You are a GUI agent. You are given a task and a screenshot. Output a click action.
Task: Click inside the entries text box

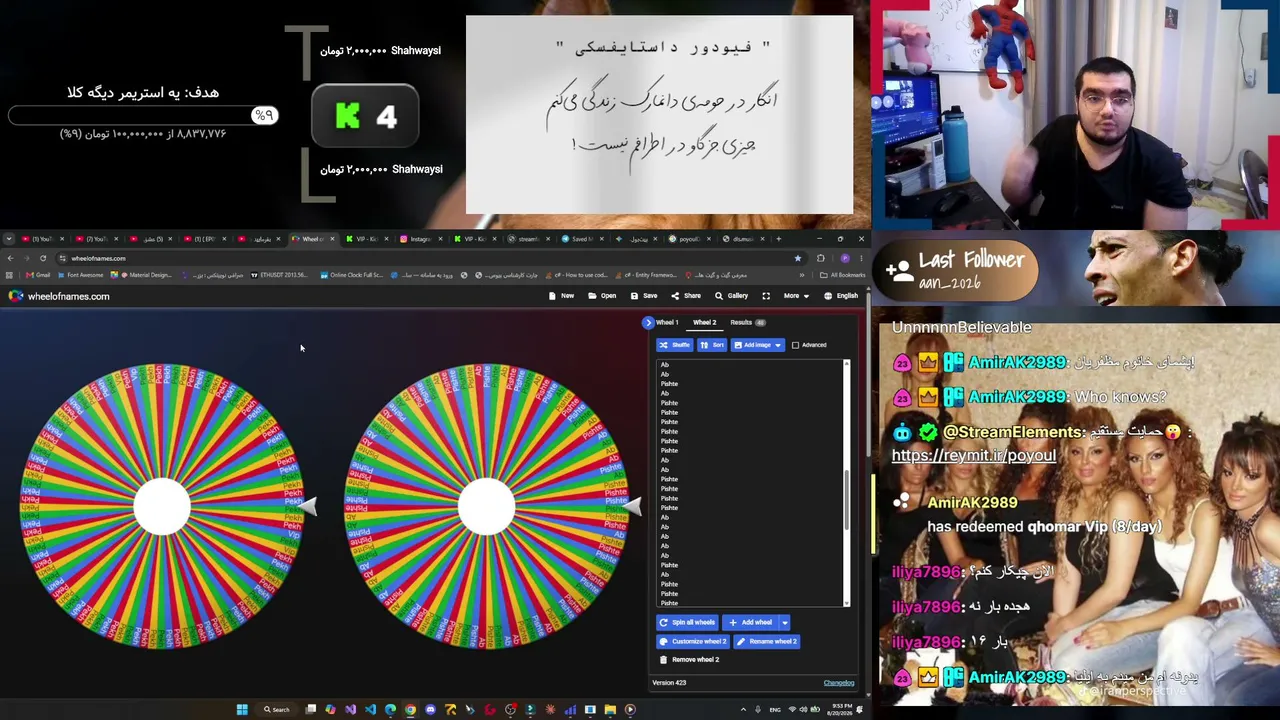(x=749, y=483)
